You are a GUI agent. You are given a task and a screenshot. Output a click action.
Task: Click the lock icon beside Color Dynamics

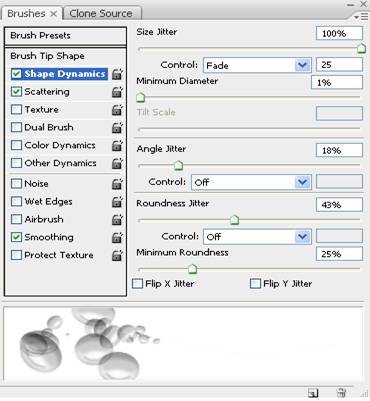tap(117, 145)
